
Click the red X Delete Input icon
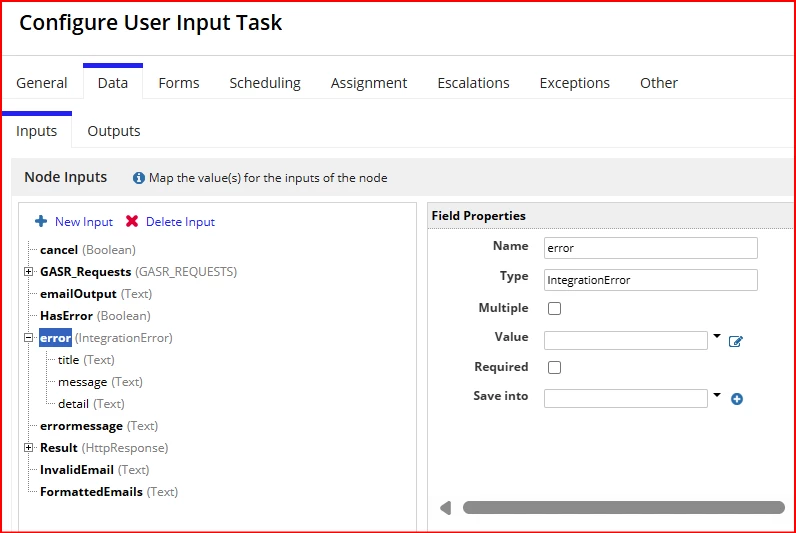click(132, 221)
